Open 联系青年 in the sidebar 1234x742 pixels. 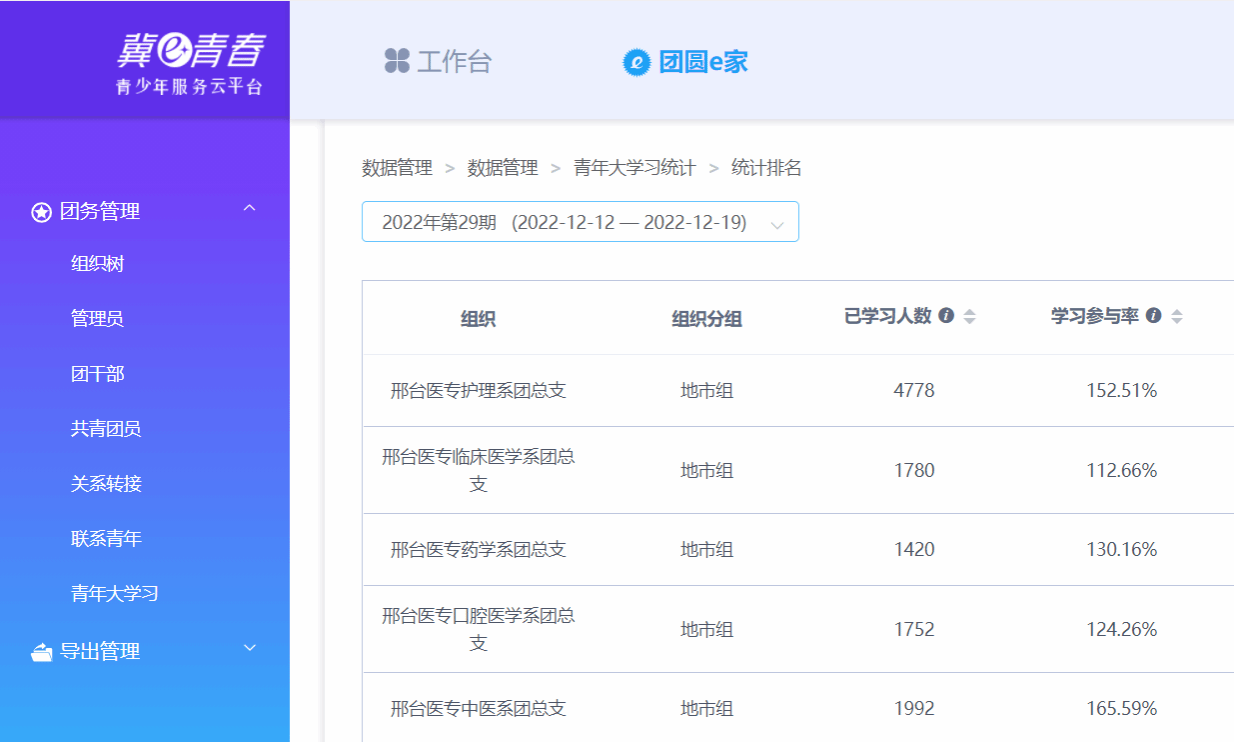click(106, 539)
